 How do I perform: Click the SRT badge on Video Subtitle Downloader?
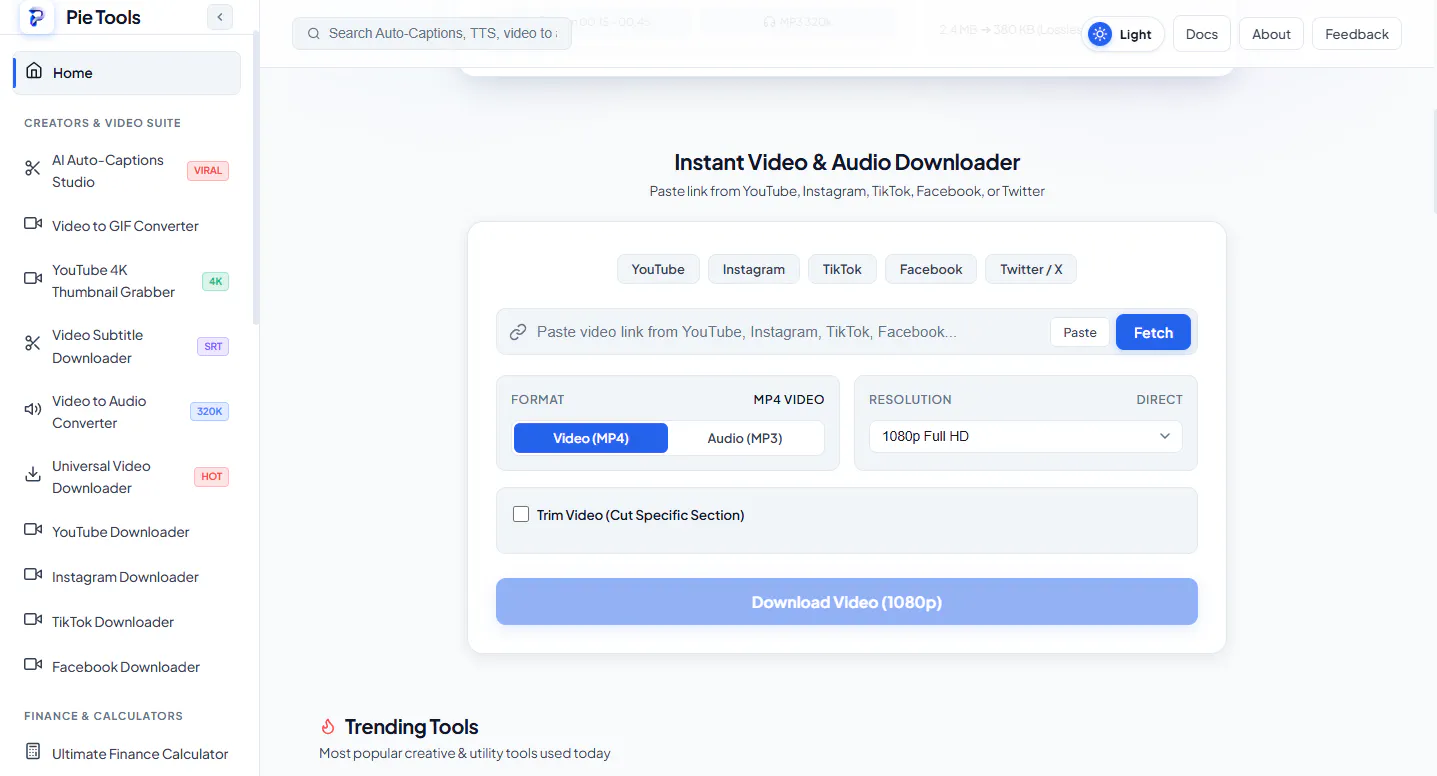[213, 347]
